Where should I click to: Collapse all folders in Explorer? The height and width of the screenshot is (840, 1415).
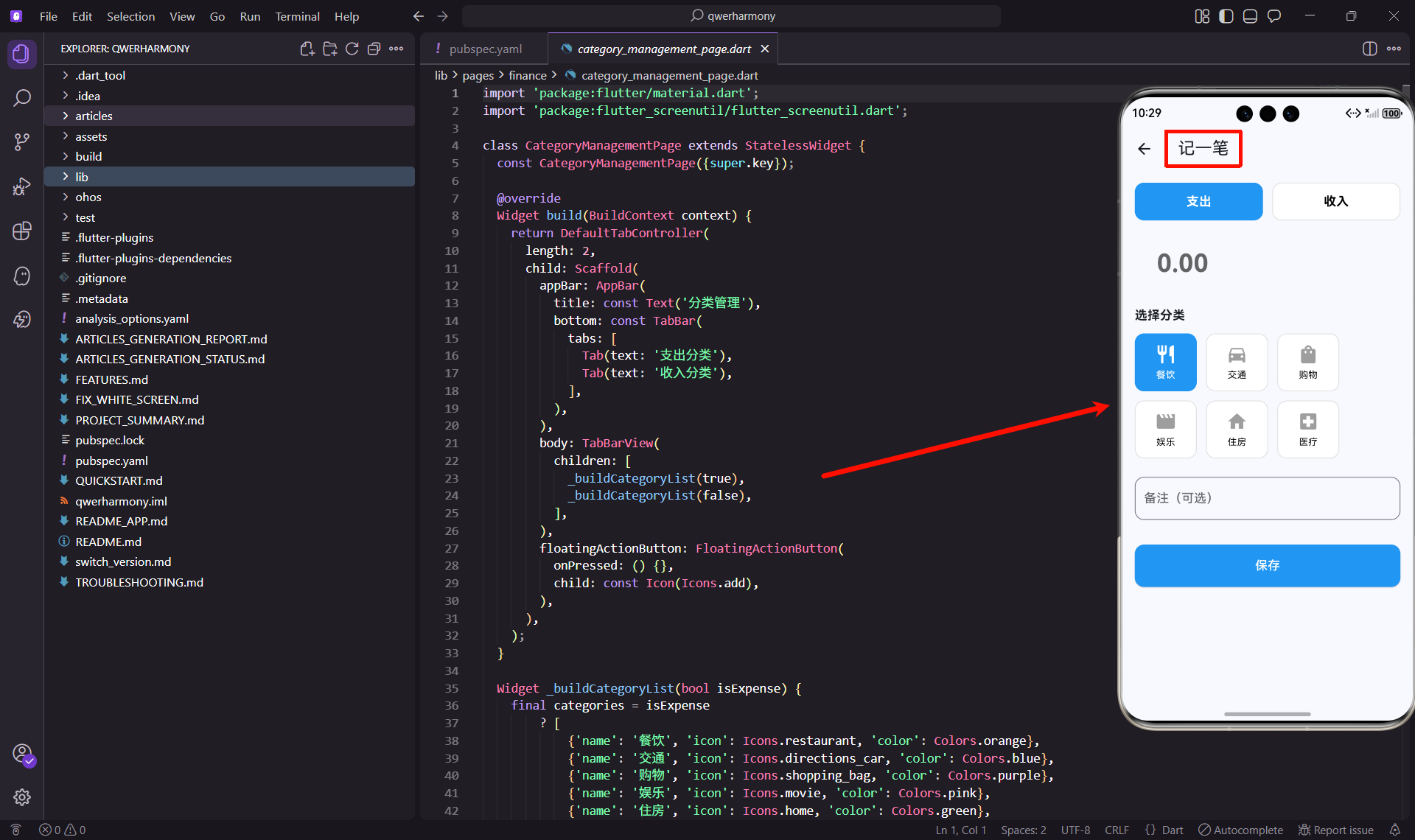click(374, 49)
